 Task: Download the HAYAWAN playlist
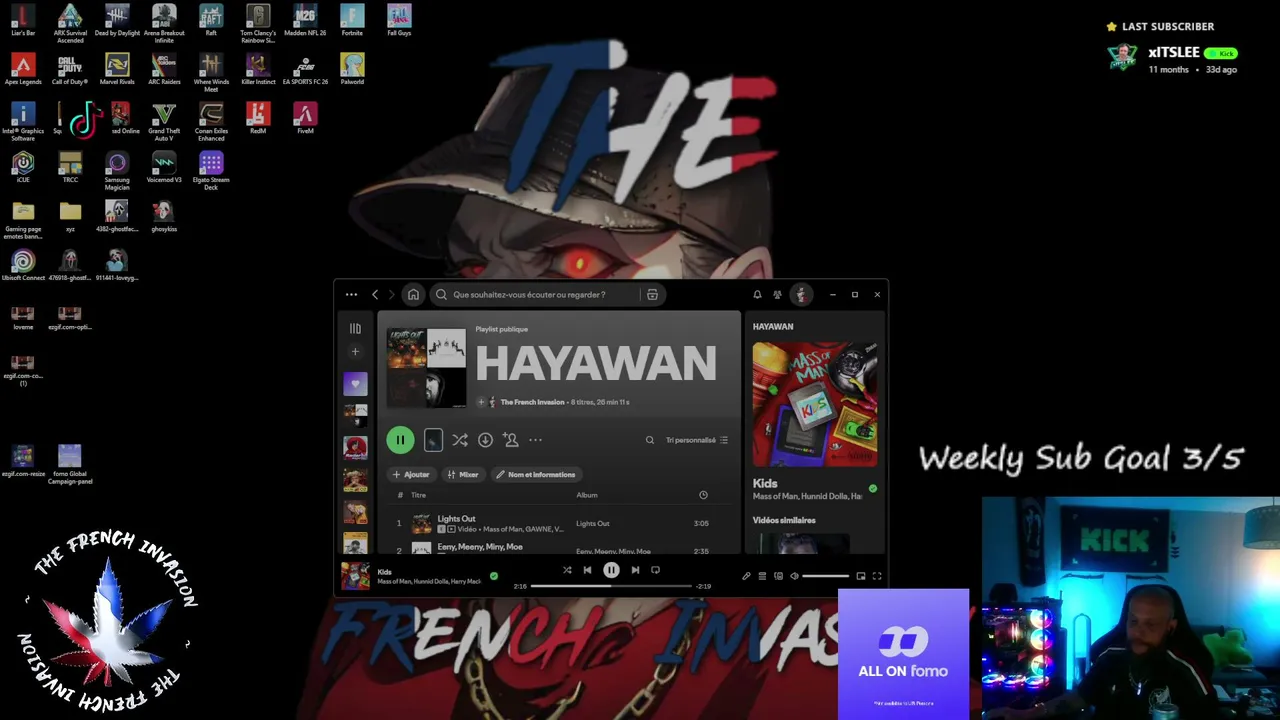pyautogui.click(x=485, y=440)
